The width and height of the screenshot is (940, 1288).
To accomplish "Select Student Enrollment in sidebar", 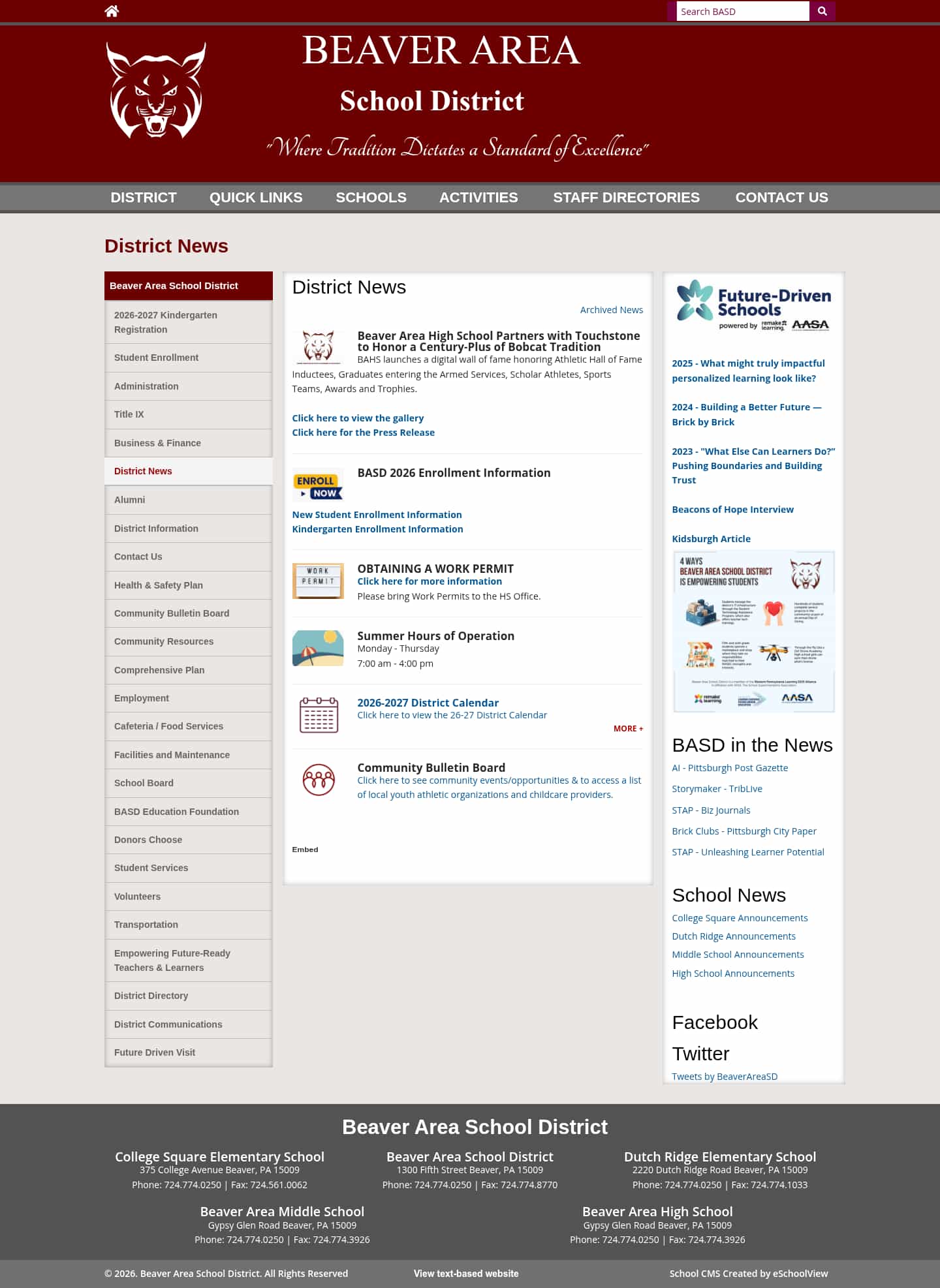I will click(189, 358).
